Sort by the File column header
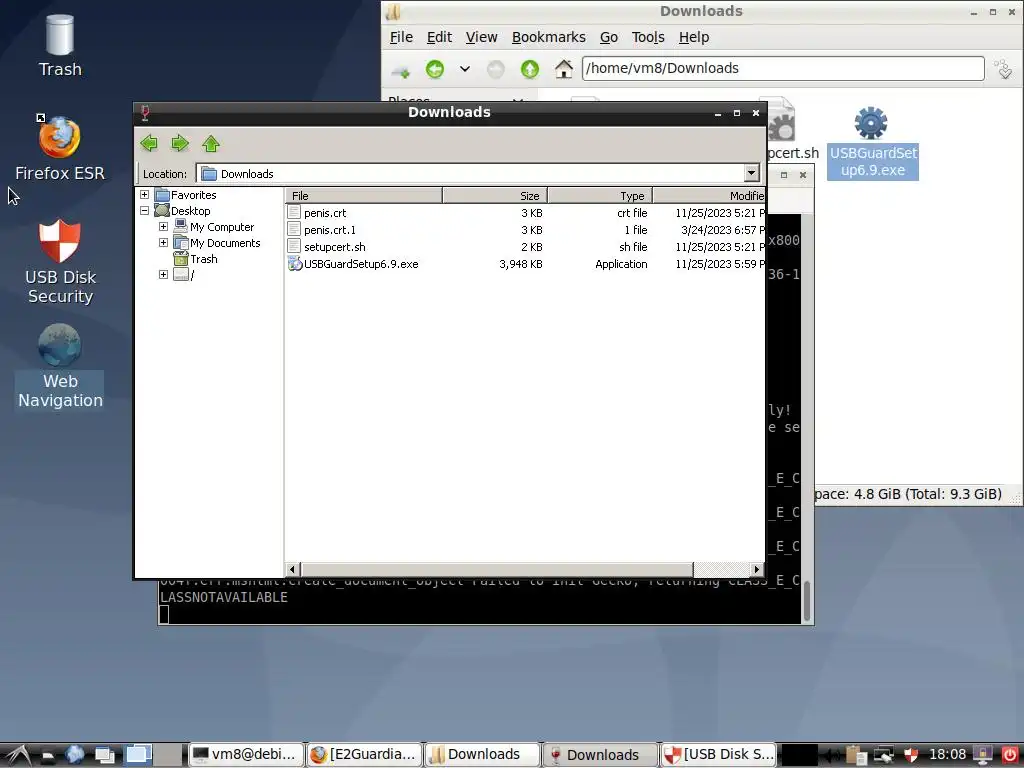The height and width of the screenshot is (768, 1024). pos(364,195)
